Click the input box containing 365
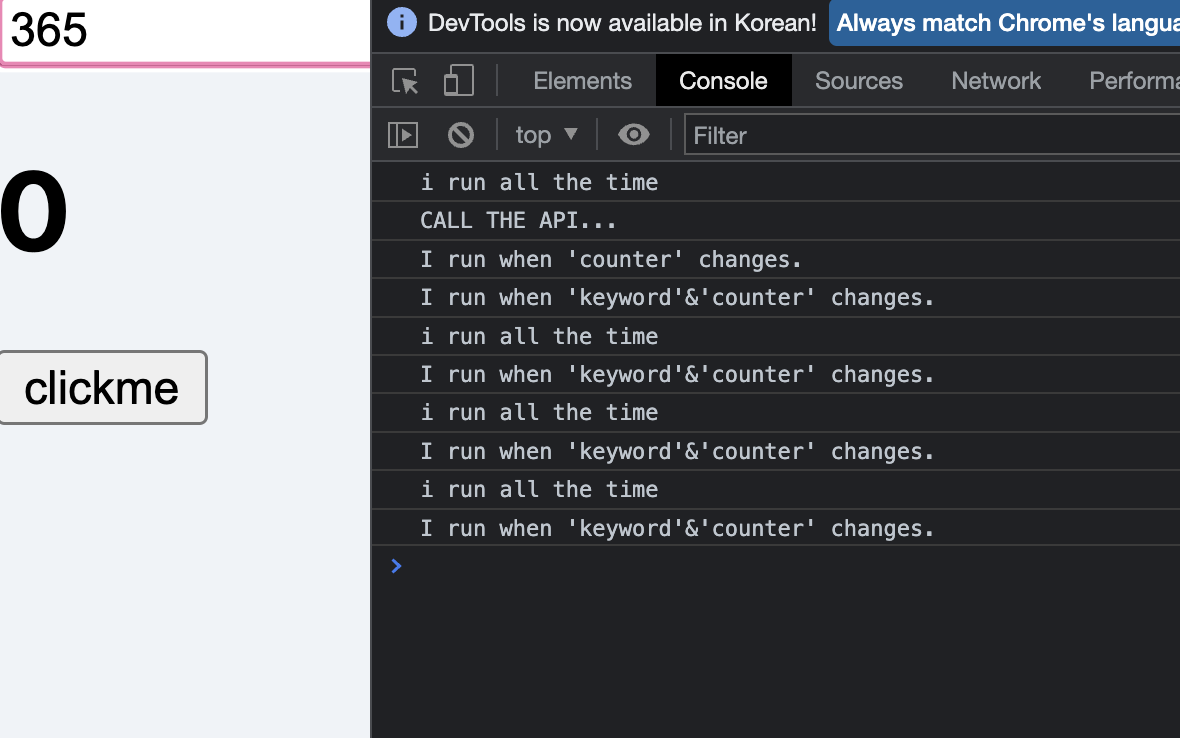Screen dimensions: 1180x738 pyautogui.click(x=185, y=30)
